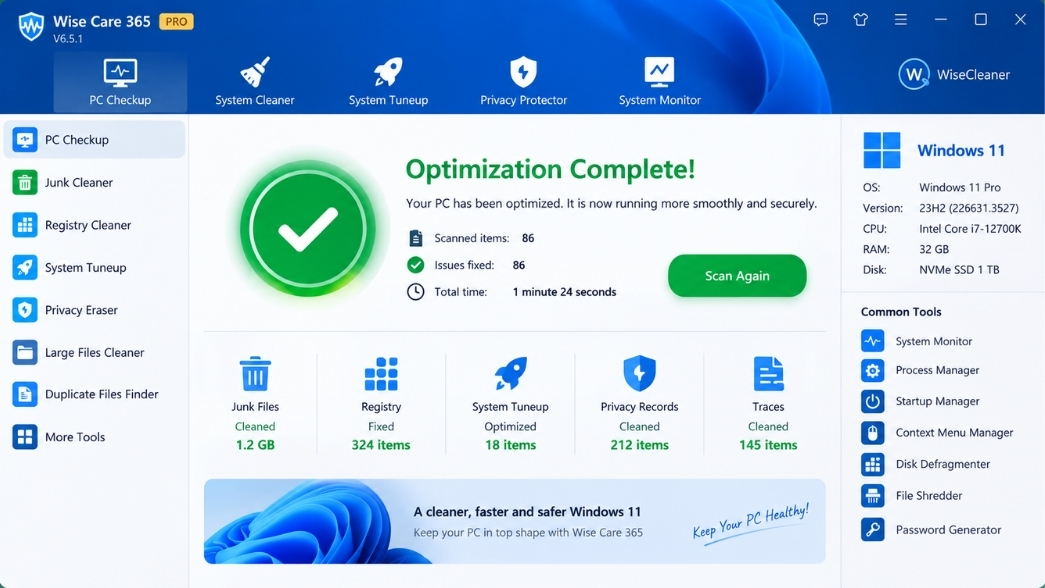The image size is (1045, 588).
Task: Launch Startup Manager label
Action: 937,401
